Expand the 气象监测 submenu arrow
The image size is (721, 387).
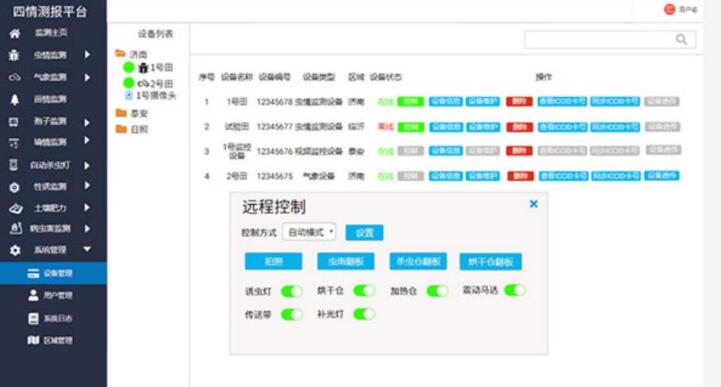(87, 77)
